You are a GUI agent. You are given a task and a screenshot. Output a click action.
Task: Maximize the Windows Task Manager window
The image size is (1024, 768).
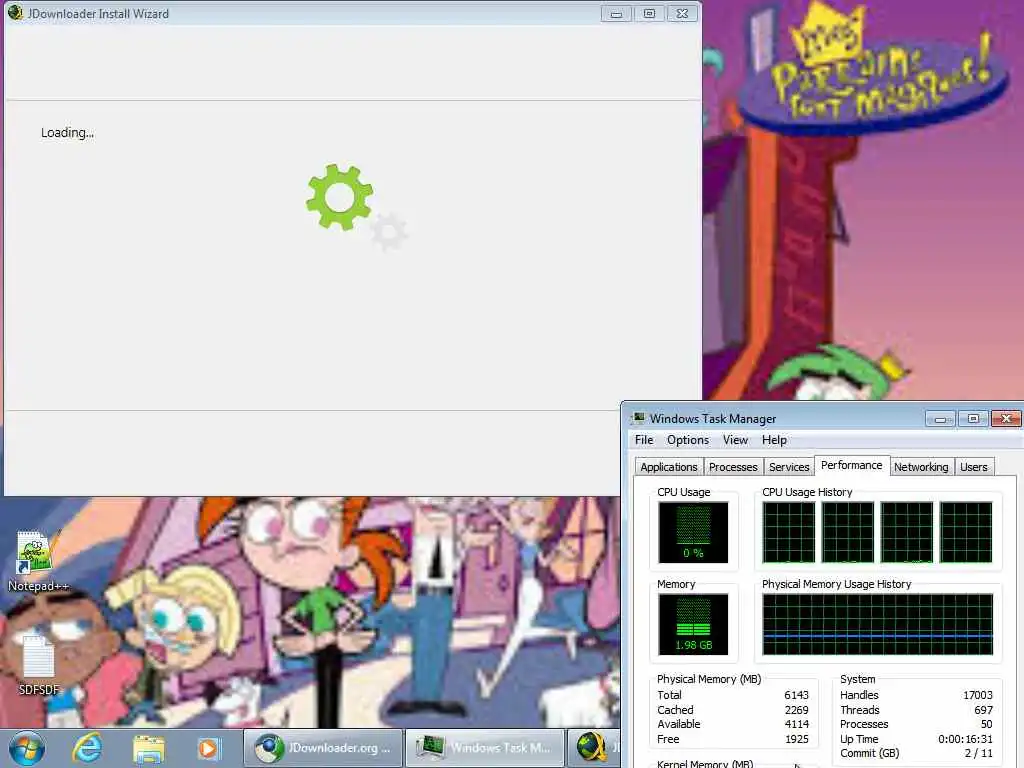click(x=973, y=419)
